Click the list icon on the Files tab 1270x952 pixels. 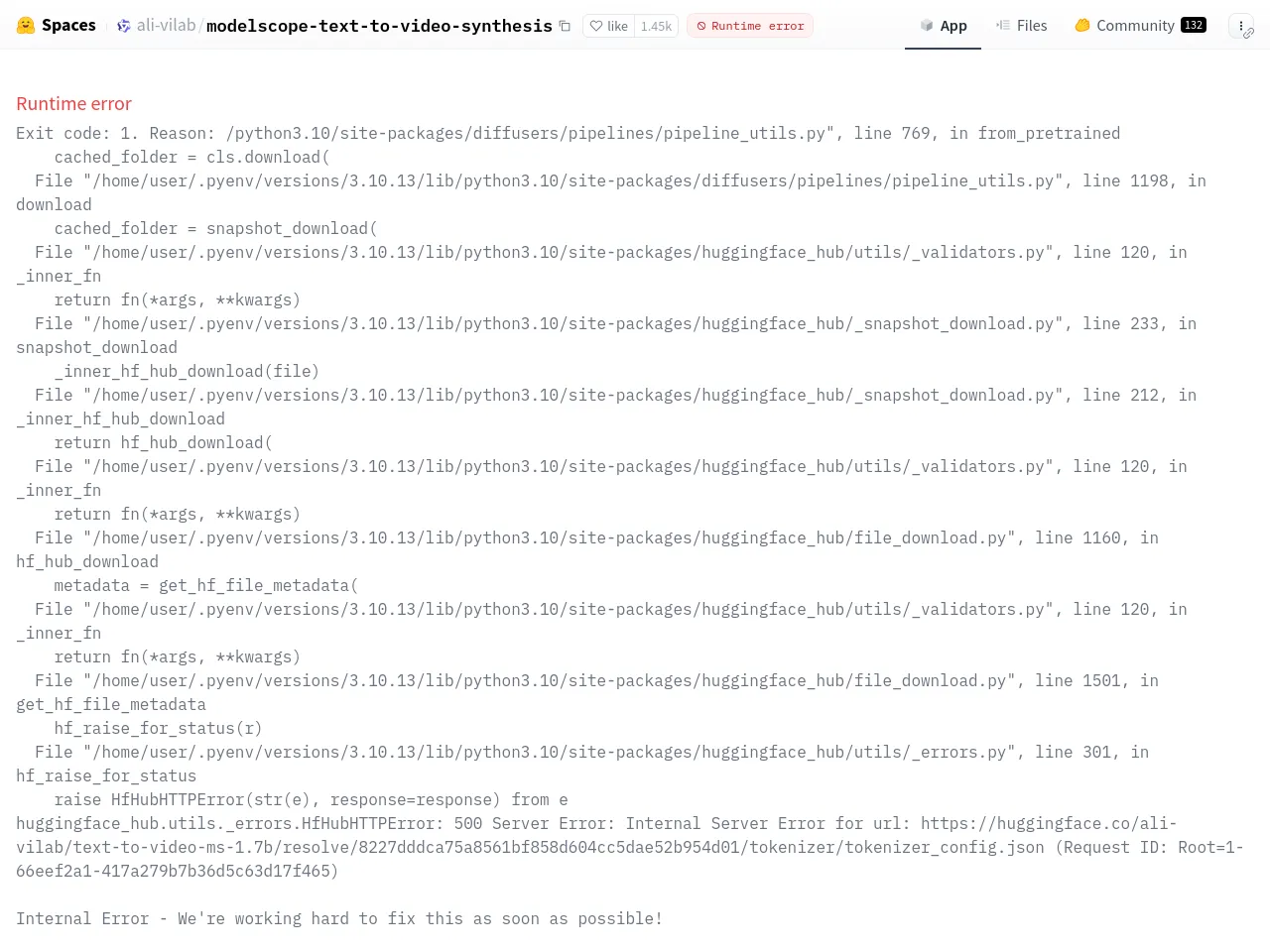1003,26
